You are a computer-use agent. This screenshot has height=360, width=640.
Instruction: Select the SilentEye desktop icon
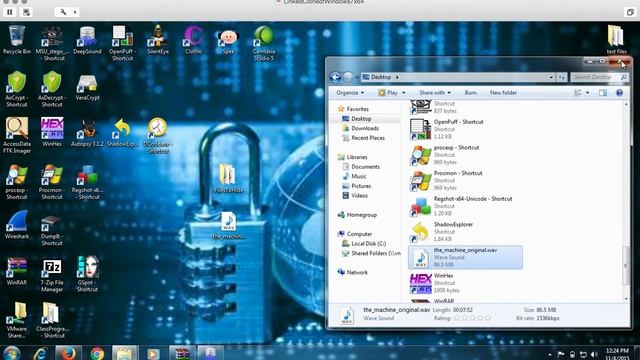158,40
